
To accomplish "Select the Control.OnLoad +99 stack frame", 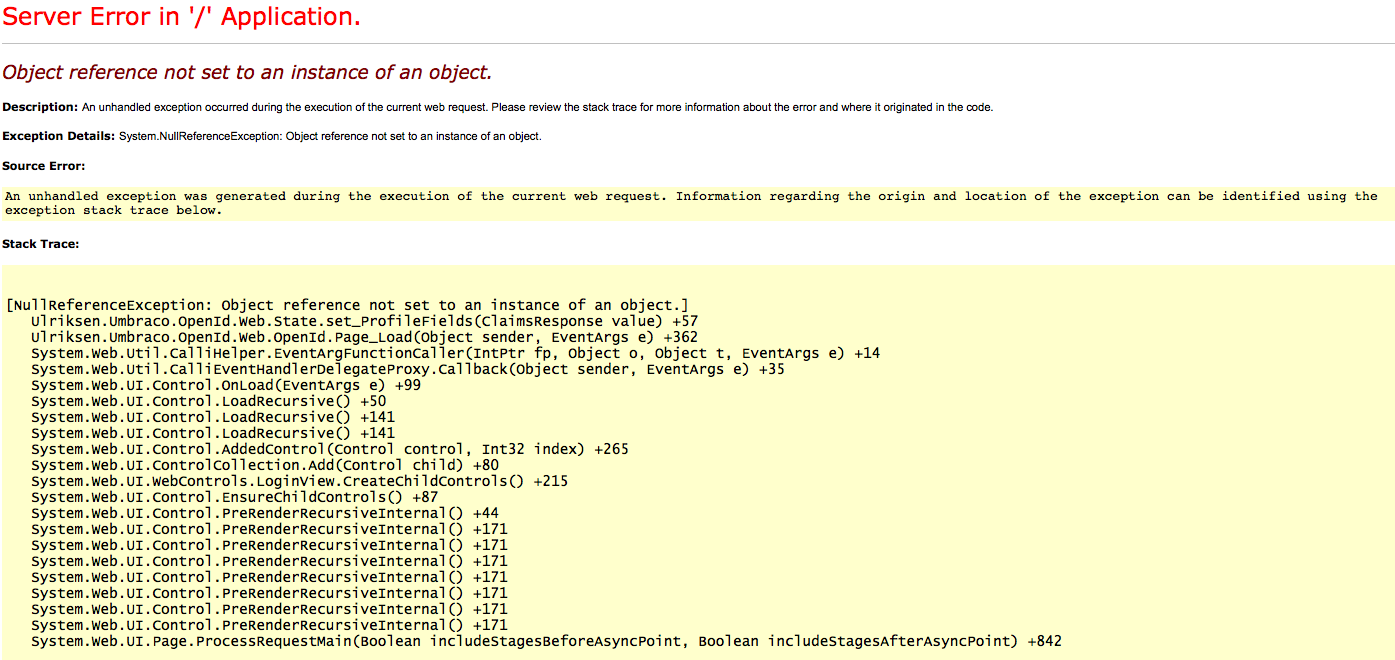I will point(226,385).
